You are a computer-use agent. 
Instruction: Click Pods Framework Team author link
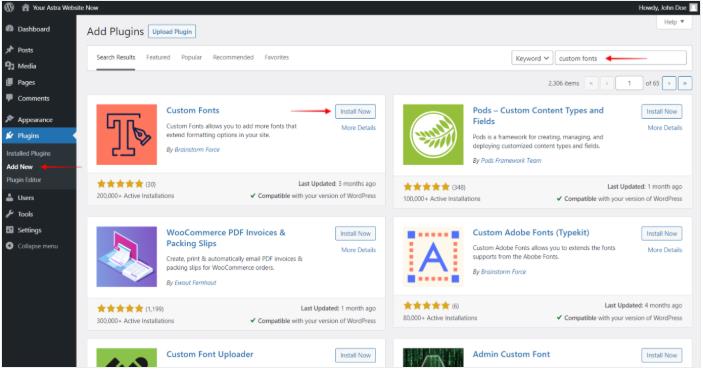[x=511, y=161]
